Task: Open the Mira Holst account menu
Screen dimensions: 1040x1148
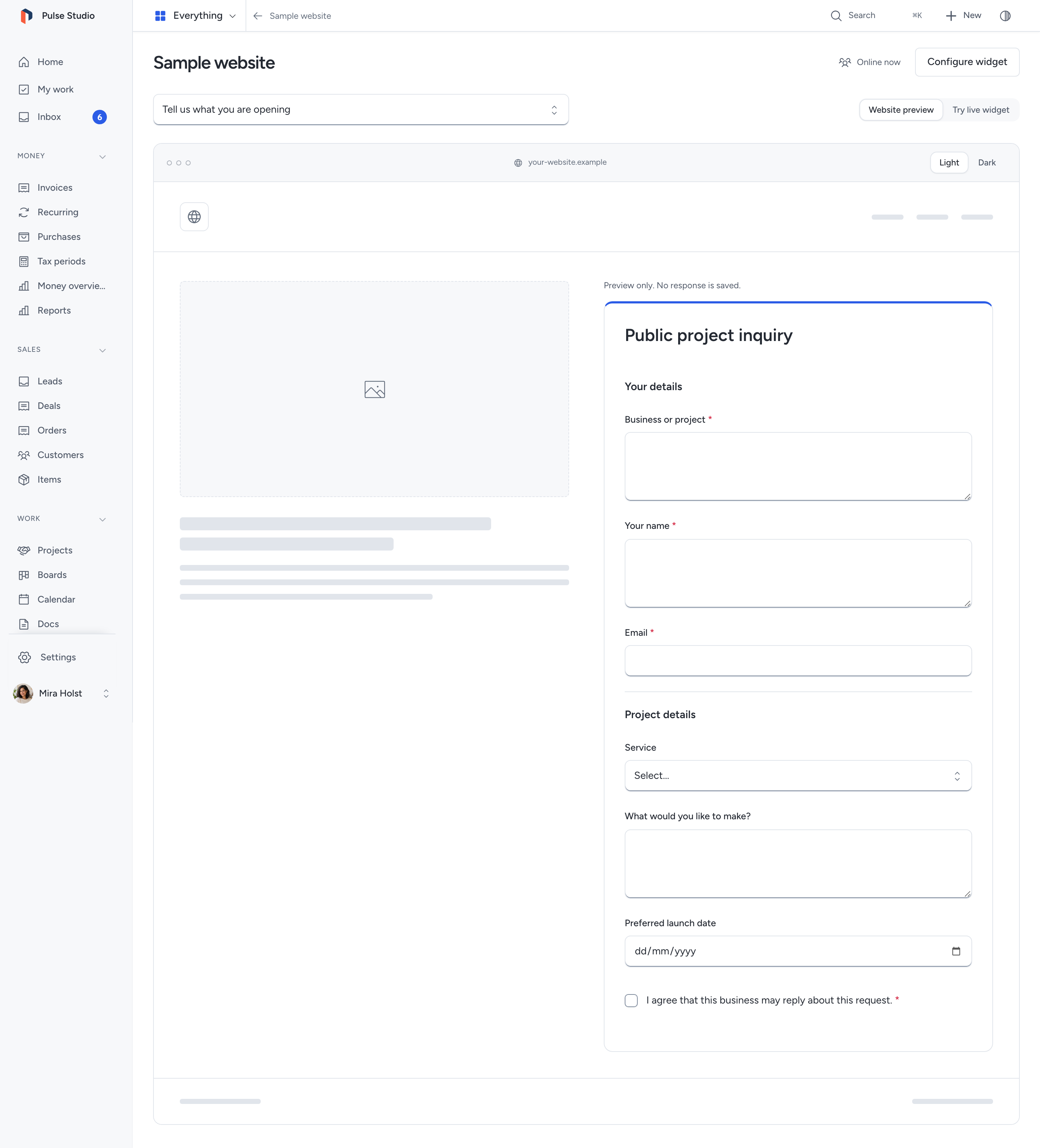Action: (61, 694)
